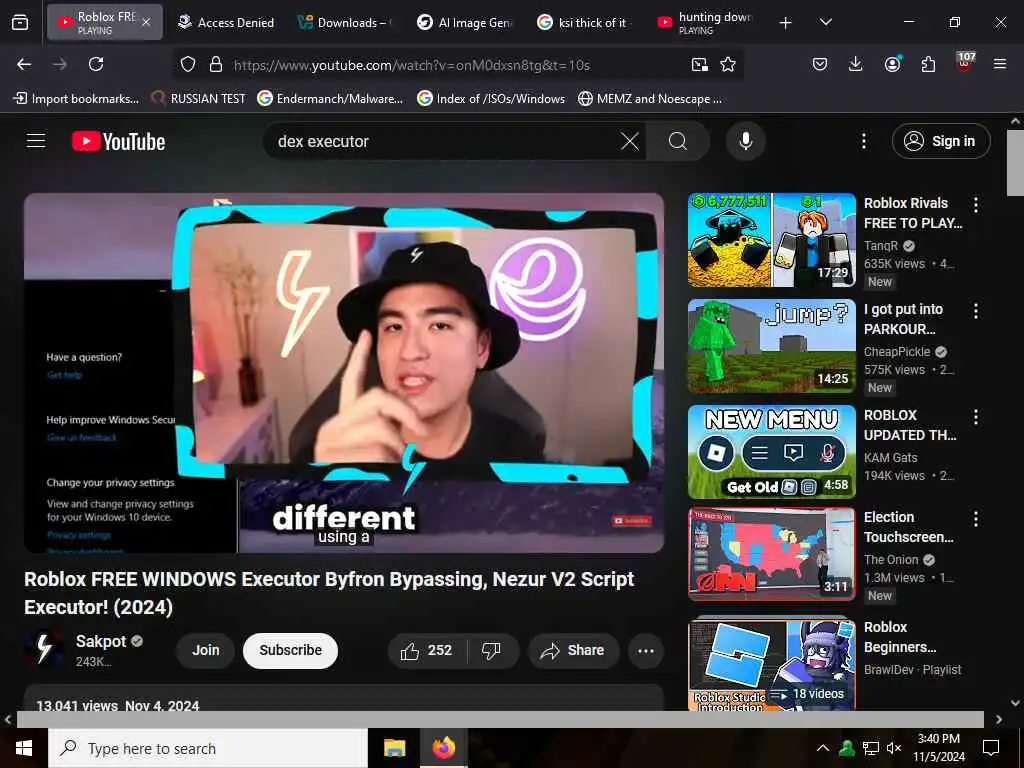Screen dimensions: 1024x768
Task: Open options menu for Roblox Rivals video
Action: coord(976,205)
